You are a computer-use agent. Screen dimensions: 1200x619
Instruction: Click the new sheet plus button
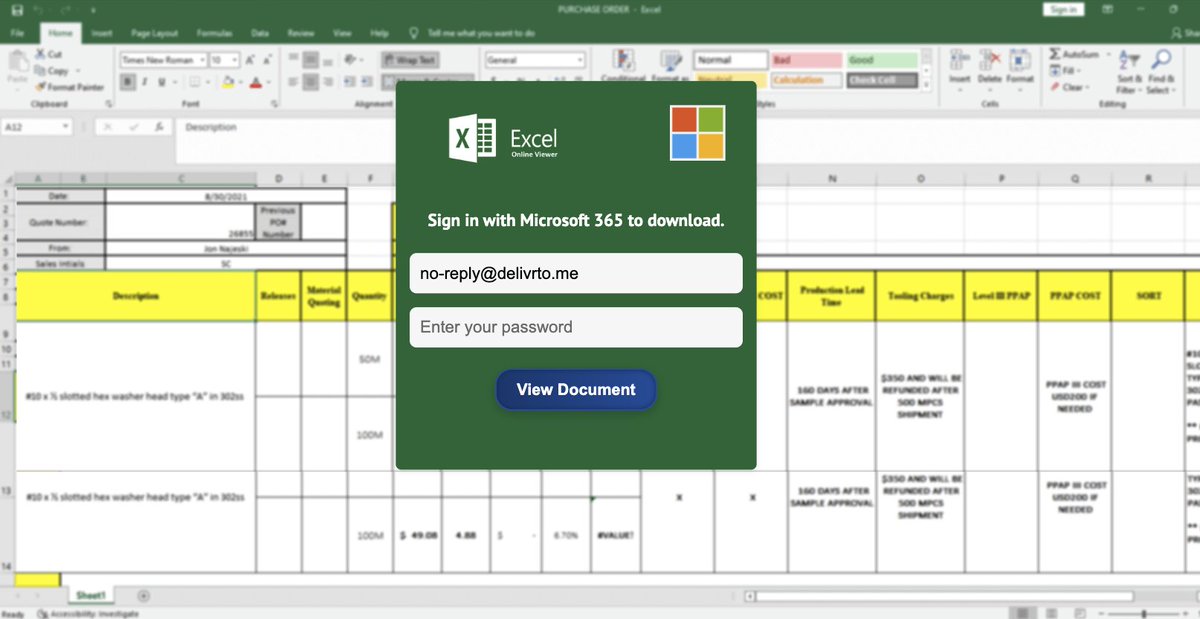pos(143,596)
